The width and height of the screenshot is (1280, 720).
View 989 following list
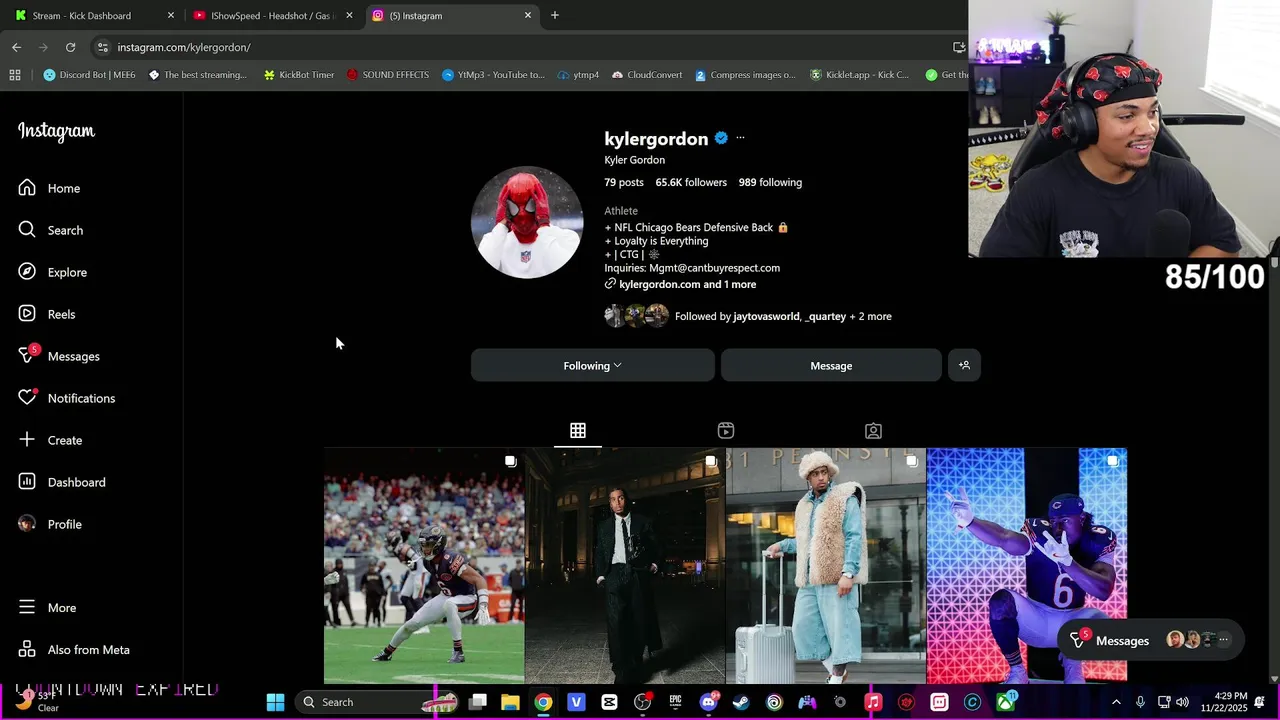click(770, 182)
